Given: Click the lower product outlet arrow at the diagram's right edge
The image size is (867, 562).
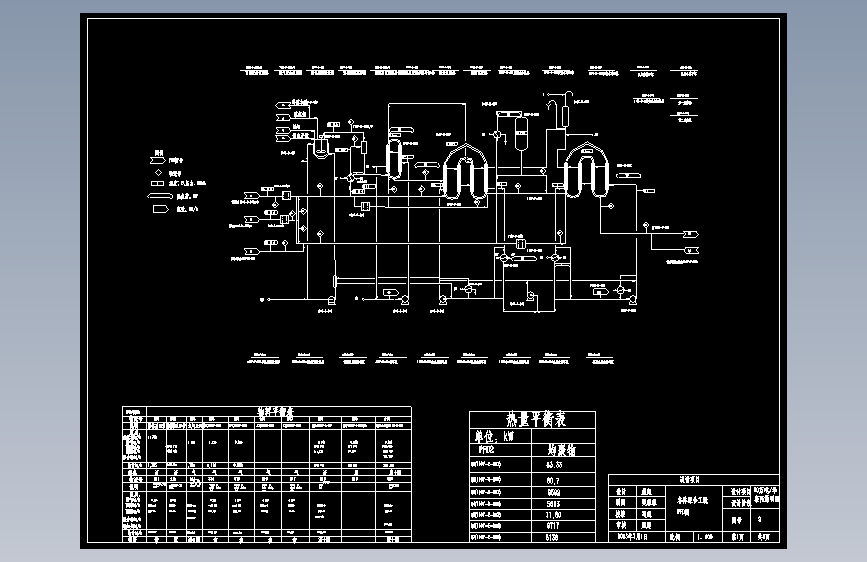Looking at the screenshot, I should (x=691, y=251).
